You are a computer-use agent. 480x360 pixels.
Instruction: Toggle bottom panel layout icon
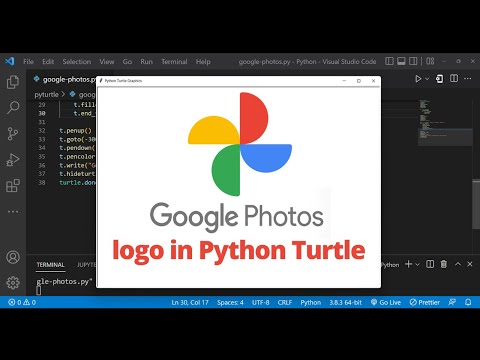point(401,61)
